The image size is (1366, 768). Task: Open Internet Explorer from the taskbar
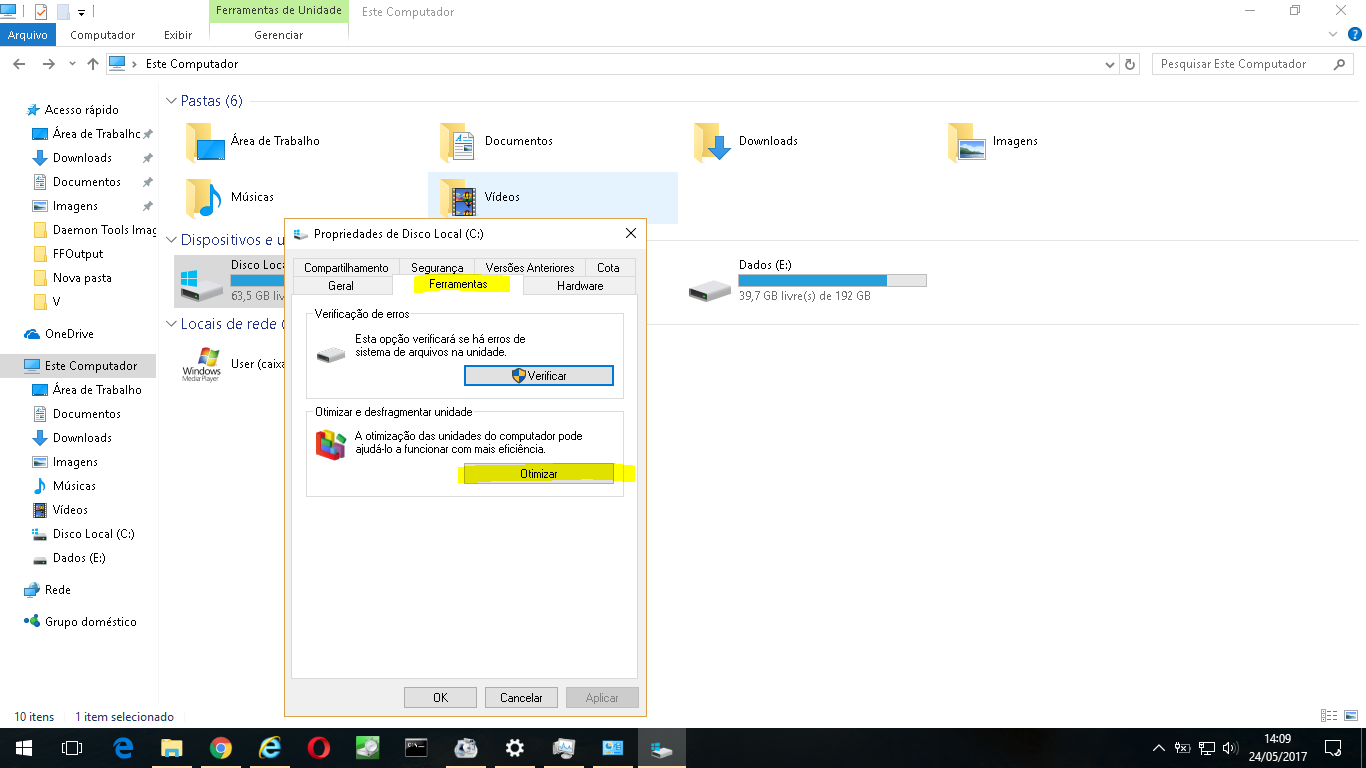click(x=270, y=748)
